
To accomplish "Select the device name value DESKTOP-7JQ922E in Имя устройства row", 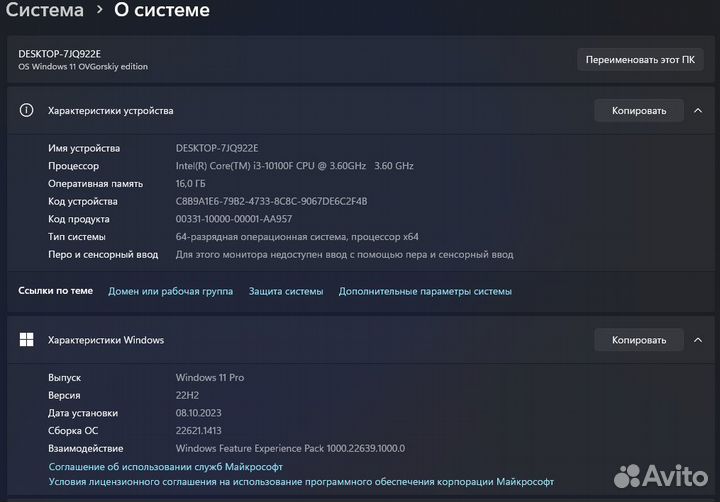I will coord(217,148).
